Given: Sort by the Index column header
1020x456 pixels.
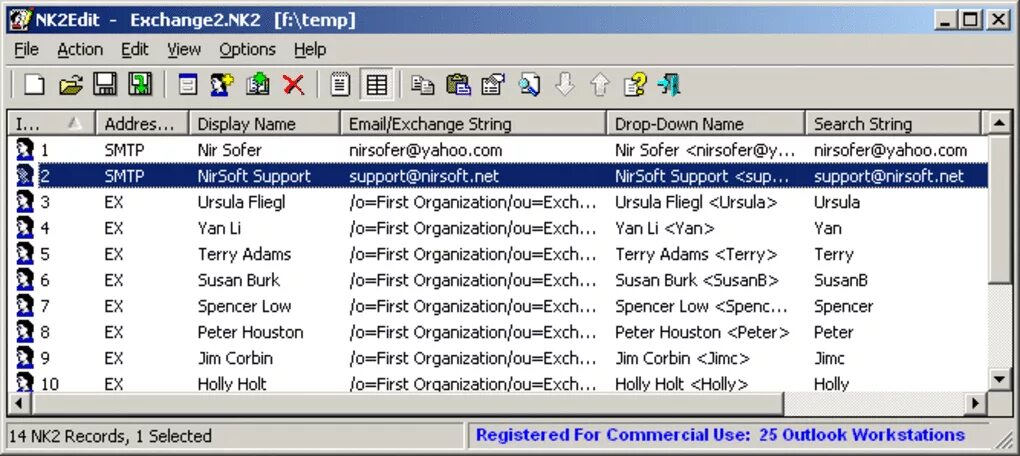Looking at the screenshot, I should click(x=51, y=124).
